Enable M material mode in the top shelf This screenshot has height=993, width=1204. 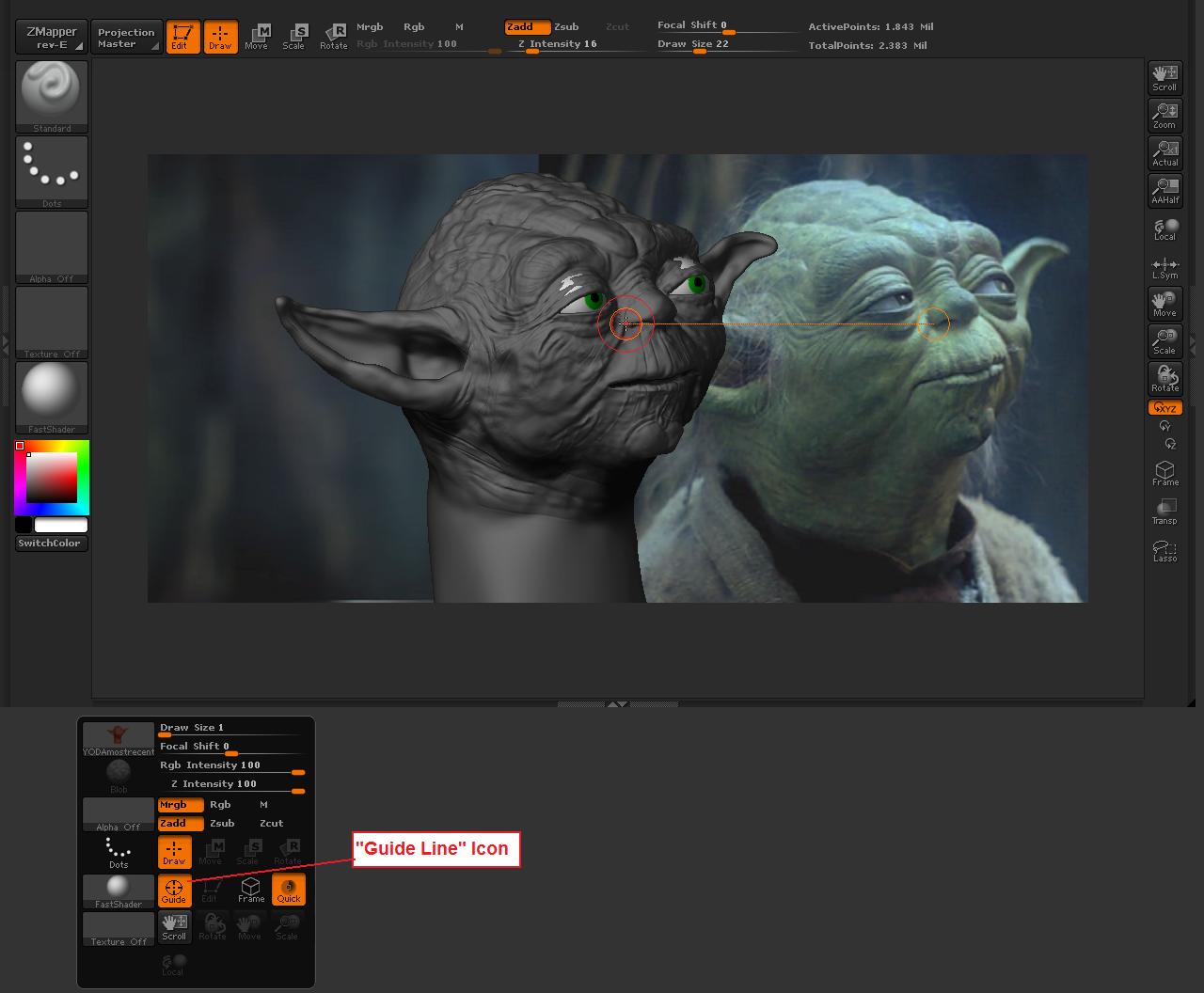pos(459,27)
